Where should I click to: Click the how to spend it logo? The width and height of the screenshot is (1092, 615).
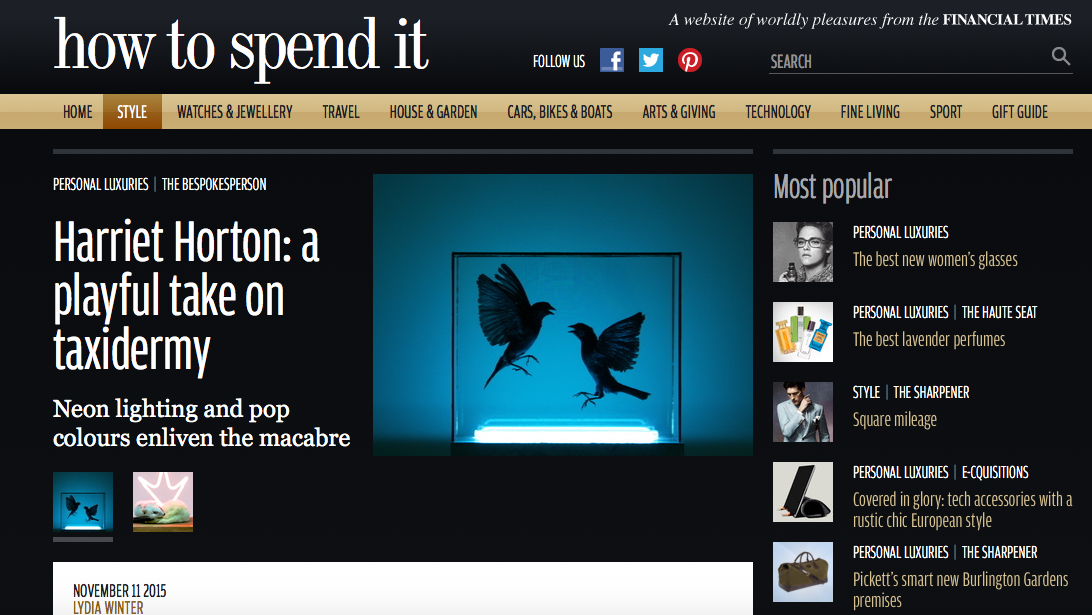(x=241, y=47)
